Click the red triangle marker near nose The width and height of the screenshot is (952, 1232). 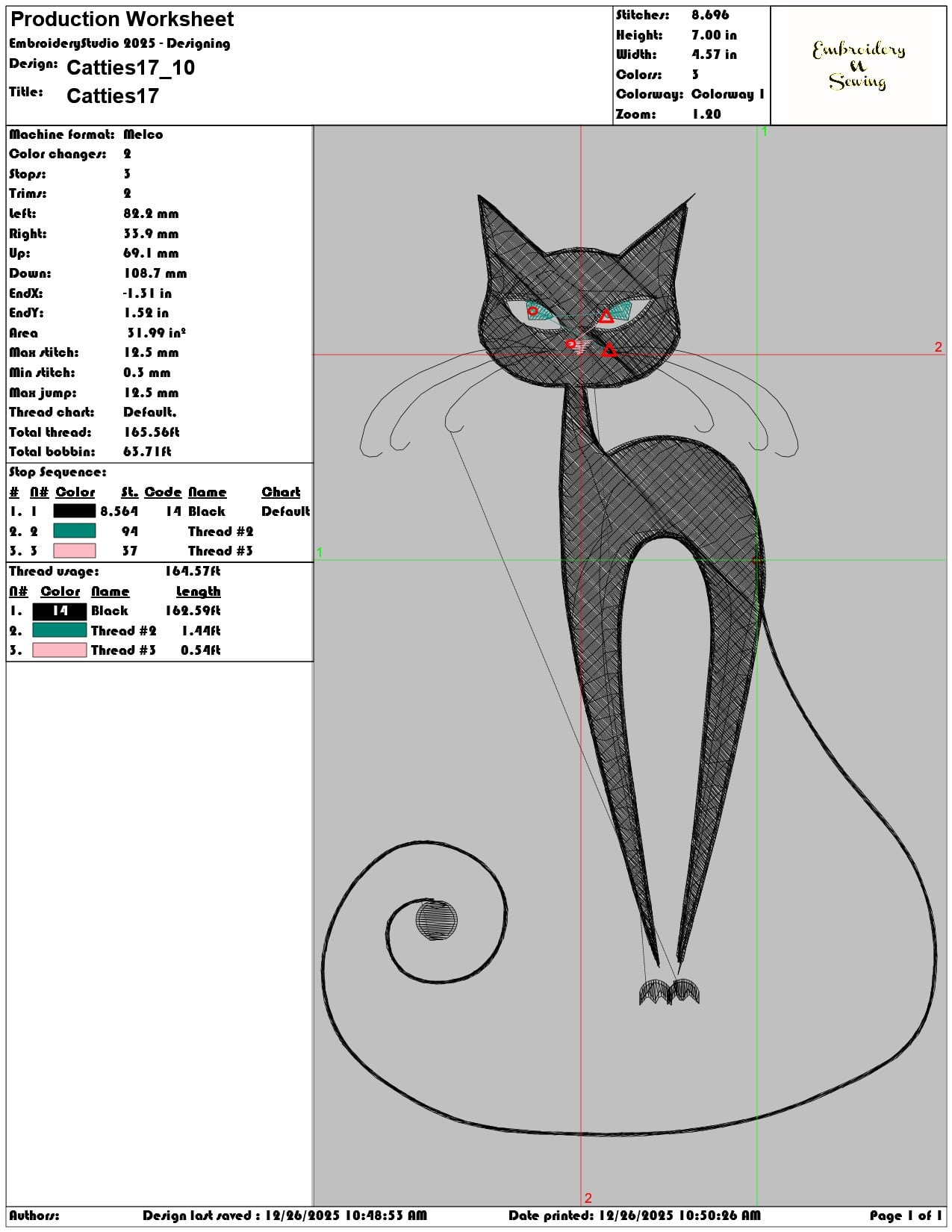coord(609,350)
